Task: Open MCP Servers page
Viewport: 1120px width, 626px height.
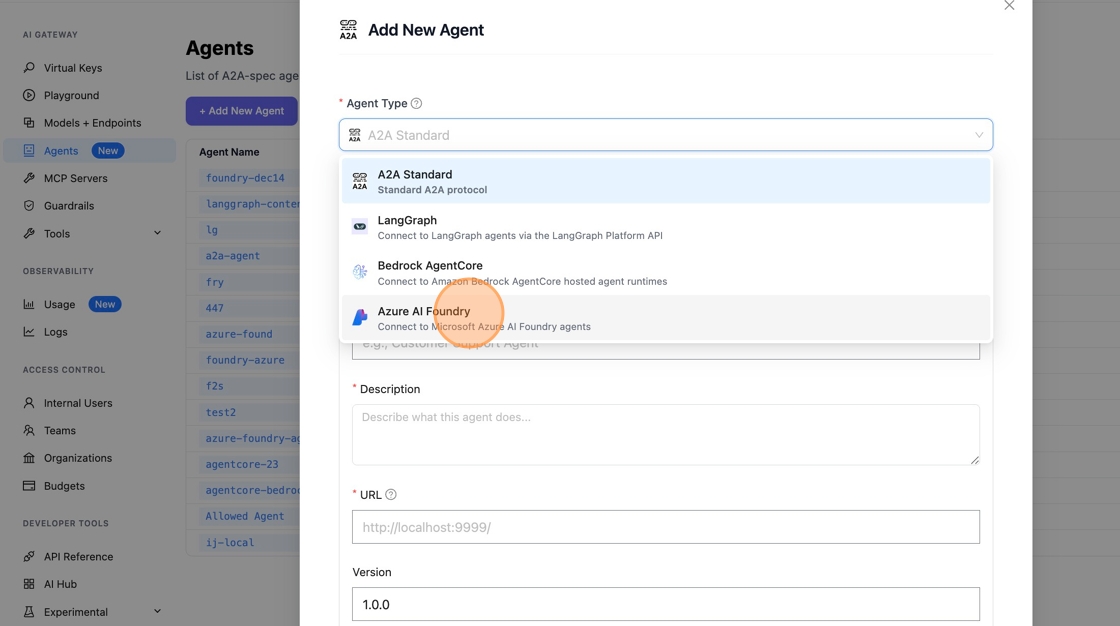Action: [76, 178]
